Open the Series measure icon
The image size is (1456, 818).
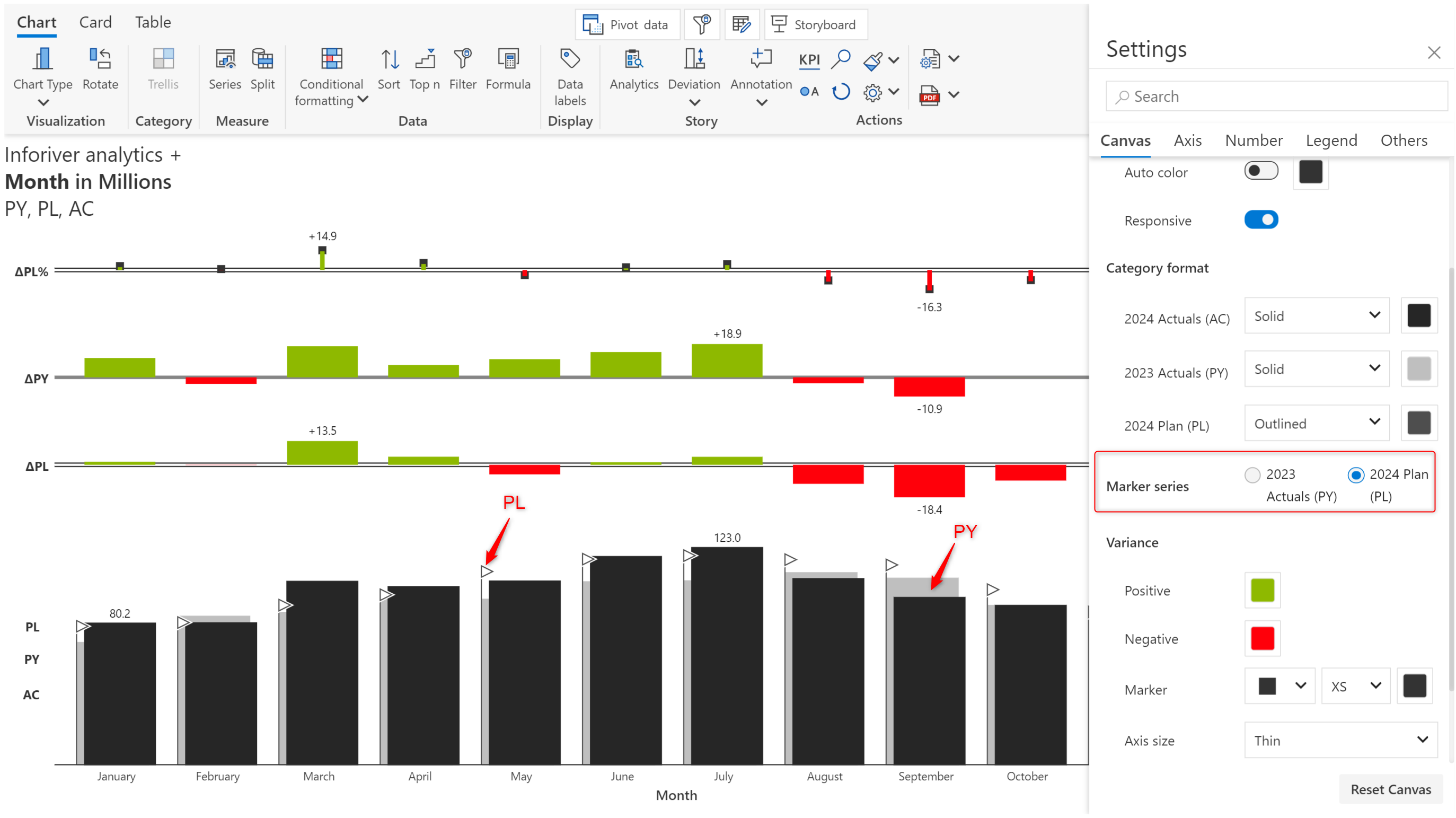coord(225,58)
